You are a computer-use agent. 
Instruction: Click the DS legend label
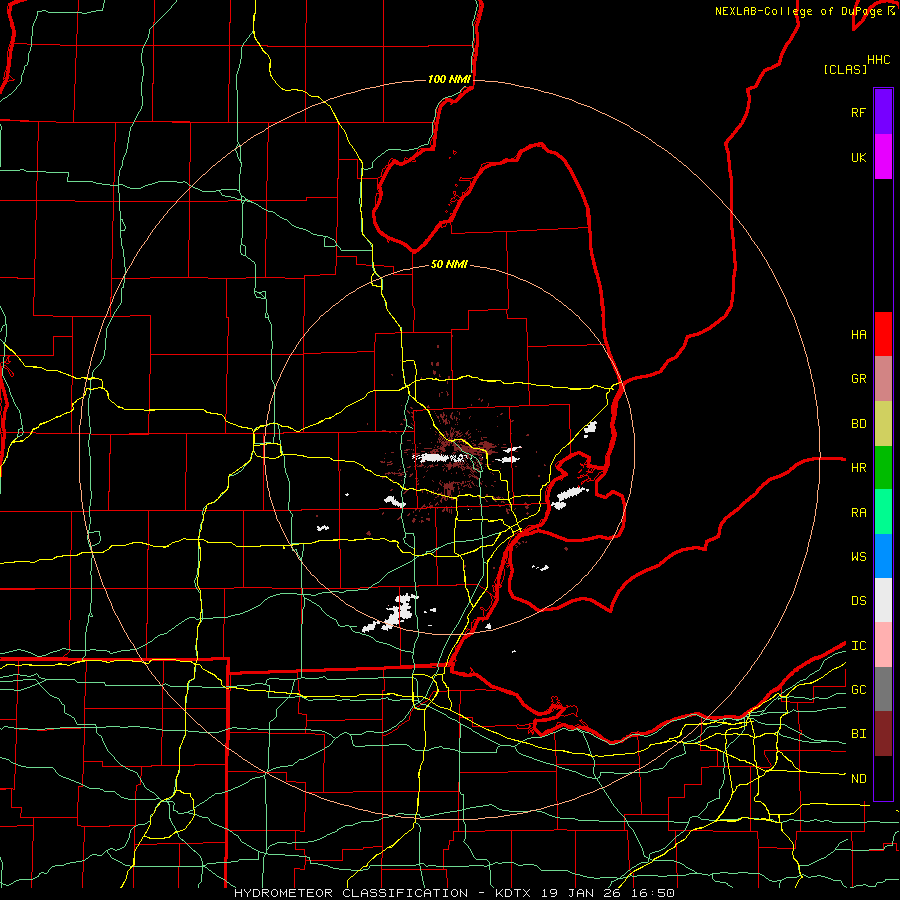[x=858, y=600]
